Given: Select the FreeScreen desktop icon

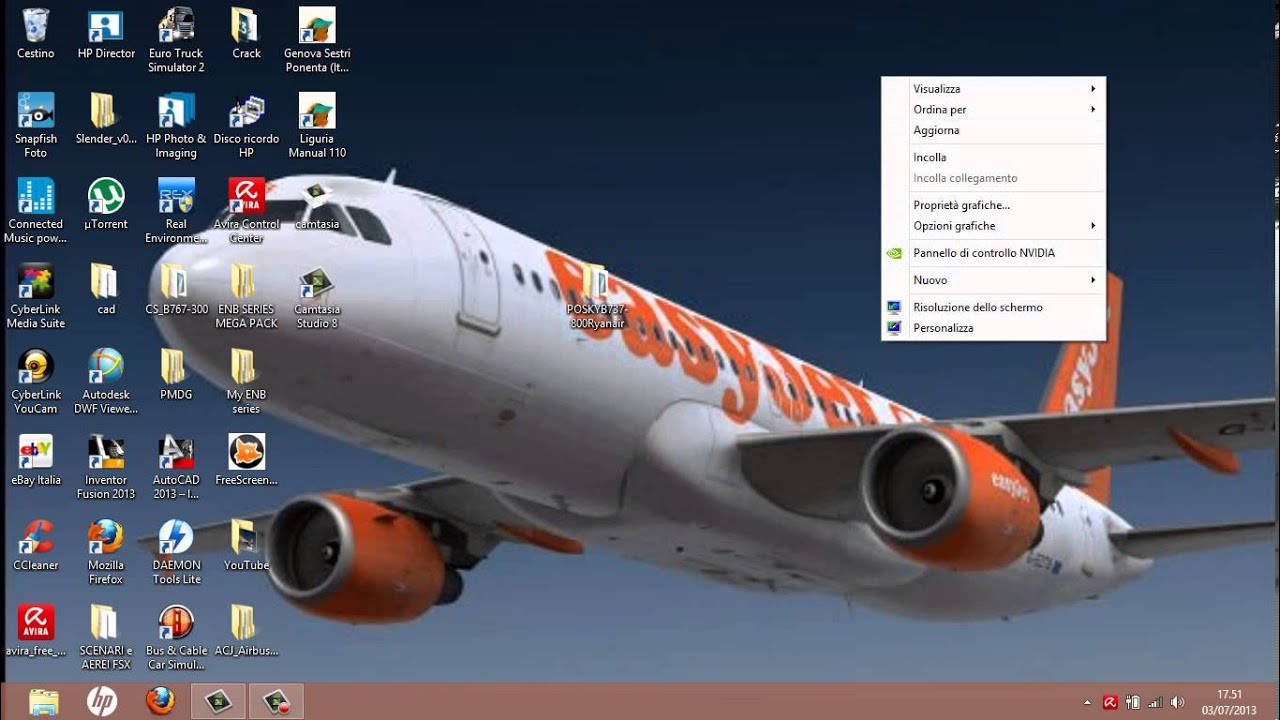Looking at the screenshot, I should pos(246,461).
